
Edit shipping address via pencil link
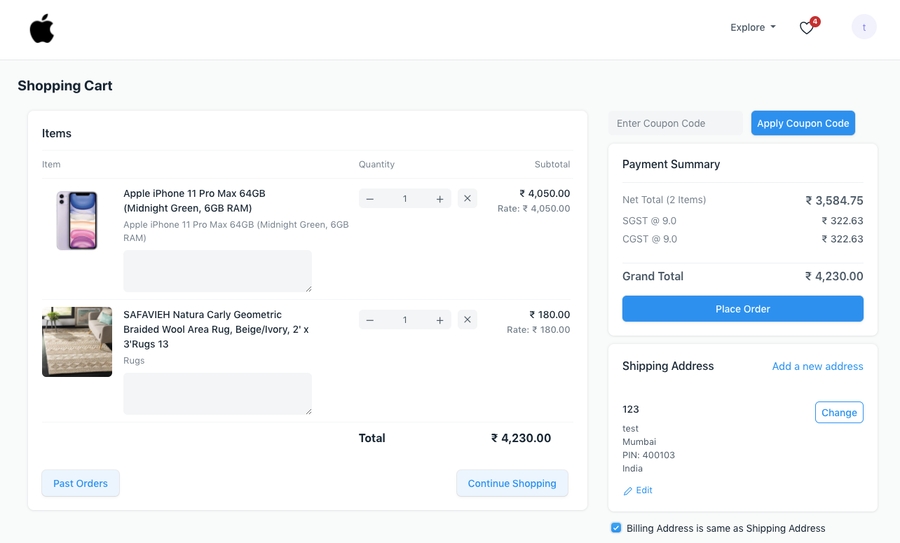point(638,490)
